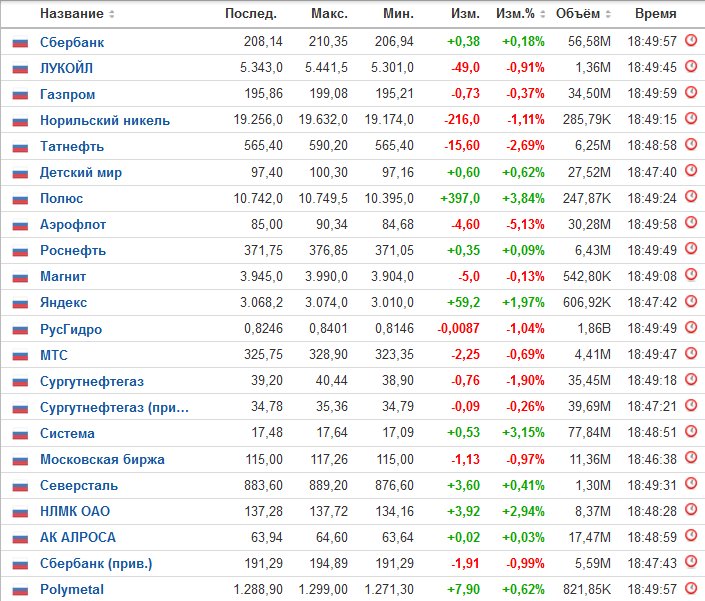This screenshot has width=705, height=601.
Task: Open the Газпром stock link
Action: (x=67, y=94)
